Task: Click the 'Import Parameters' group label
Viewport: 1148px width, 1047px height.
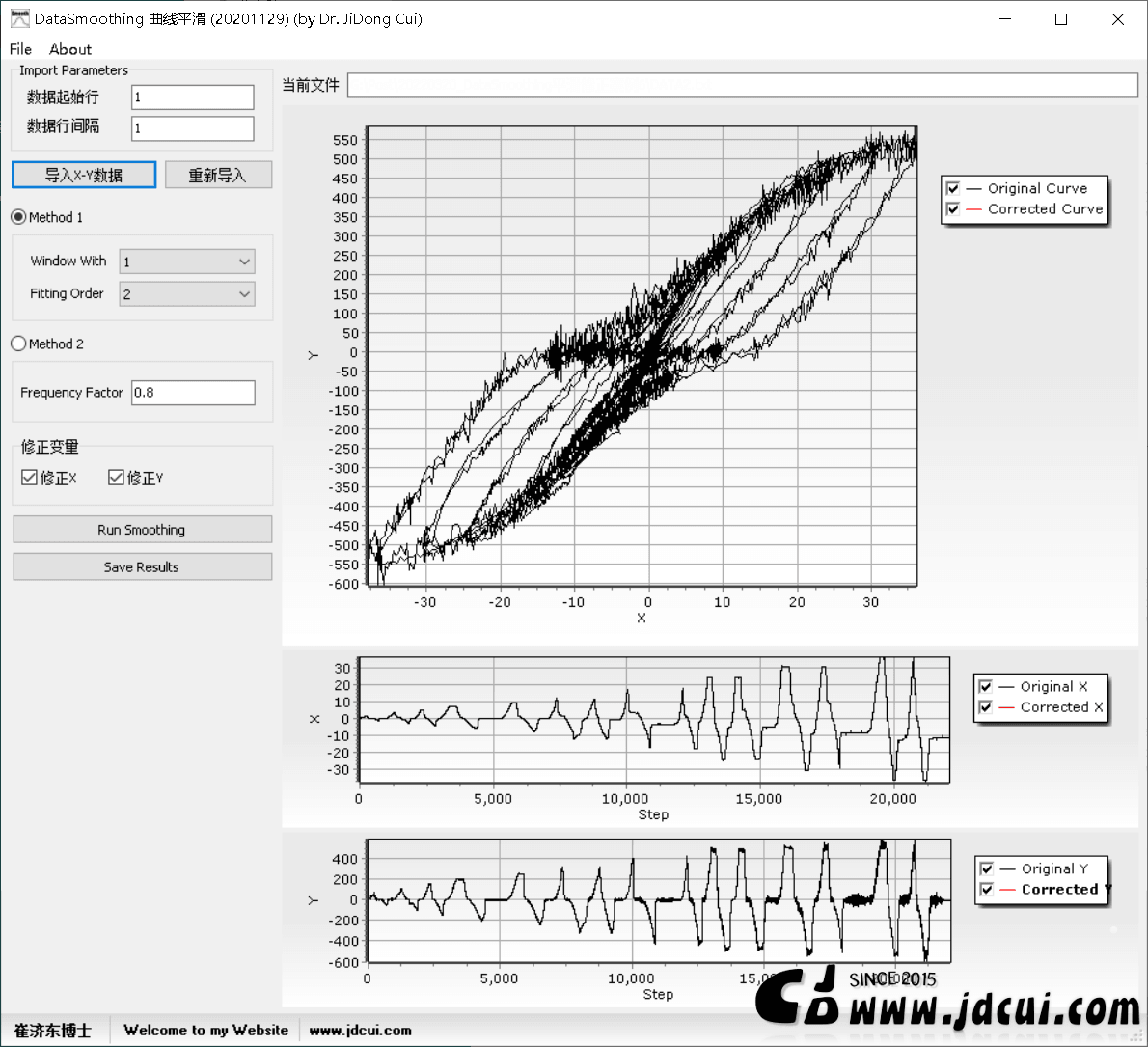Action: [x=73, y=70]
